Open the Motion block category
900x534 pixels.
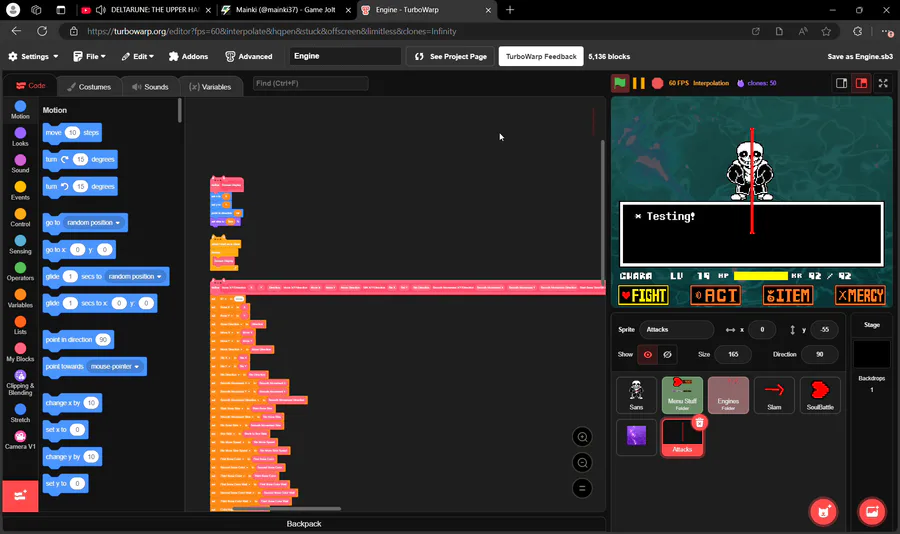click(20, 110)
